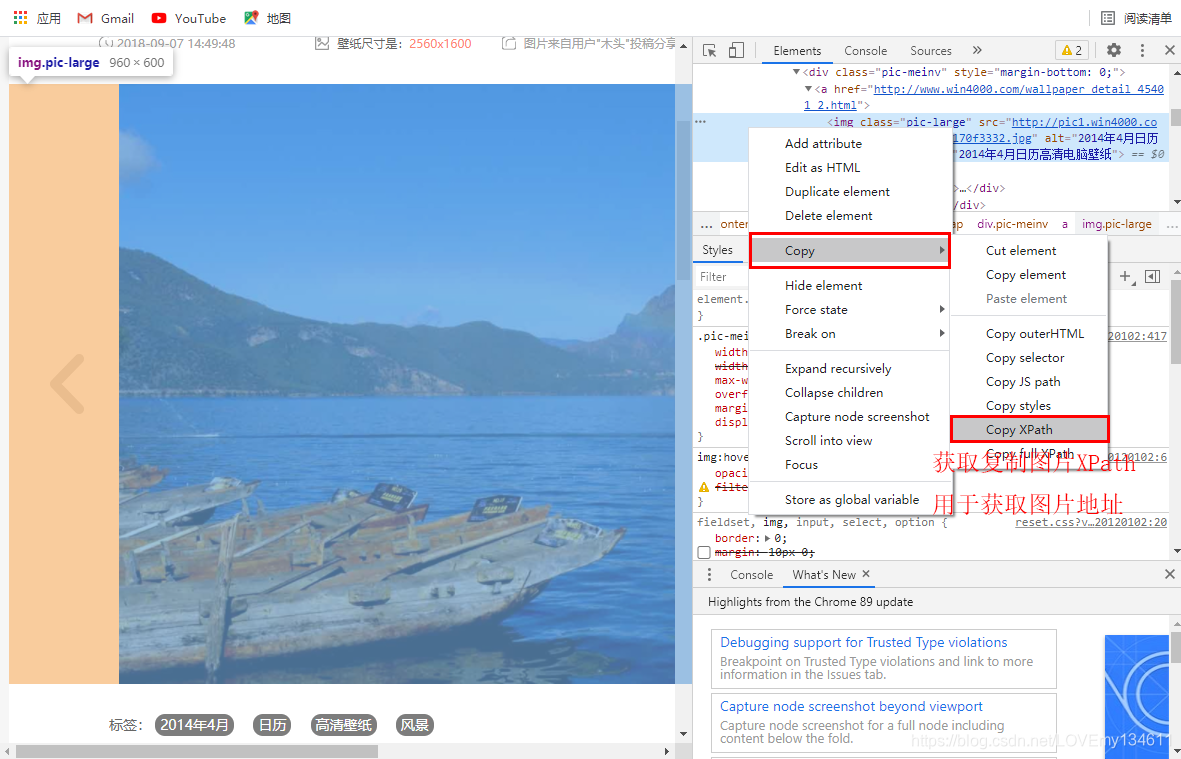Collapse the div.pic-meinv node triangle
This screenshot has height=759, width=1181.
pyautogui.click(x=797, y=73)
